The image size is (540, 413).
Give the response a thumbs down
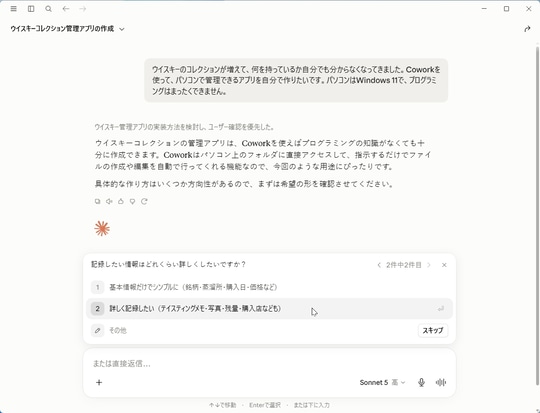(133, 201)
